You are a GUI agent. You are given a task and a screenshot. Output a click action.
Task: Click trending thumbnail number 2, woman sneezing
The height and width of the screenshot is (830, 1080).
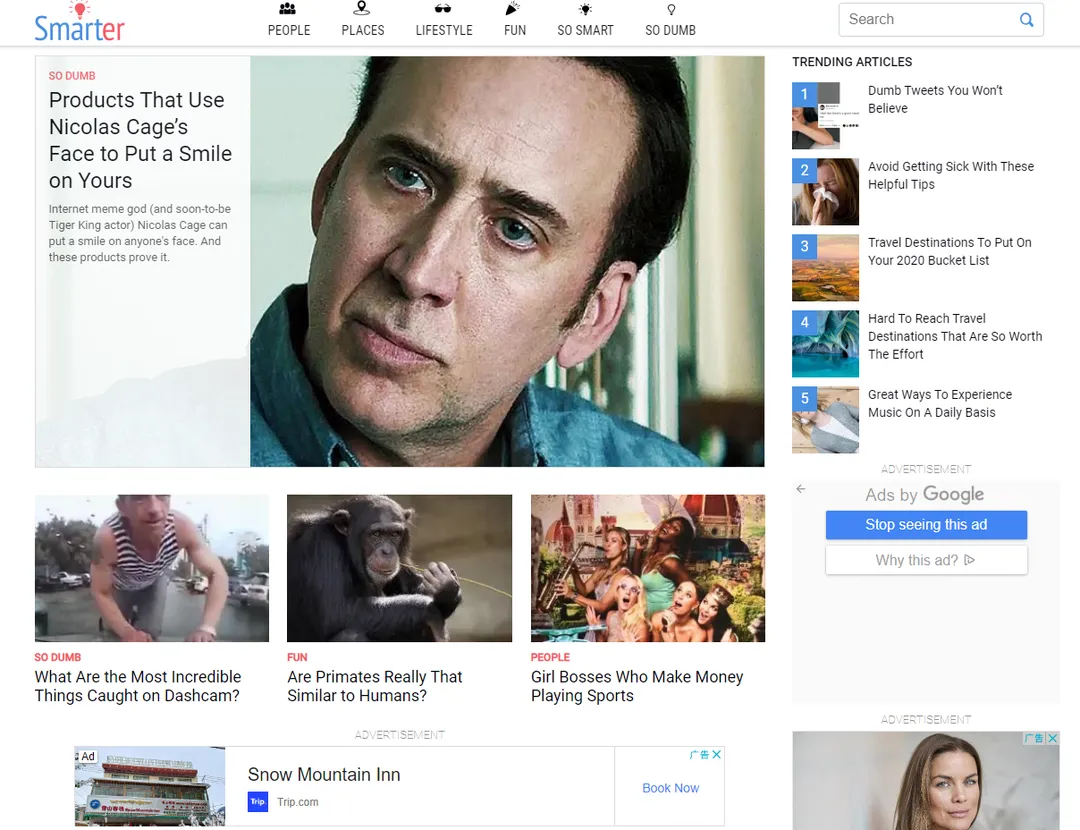point(825,191)
